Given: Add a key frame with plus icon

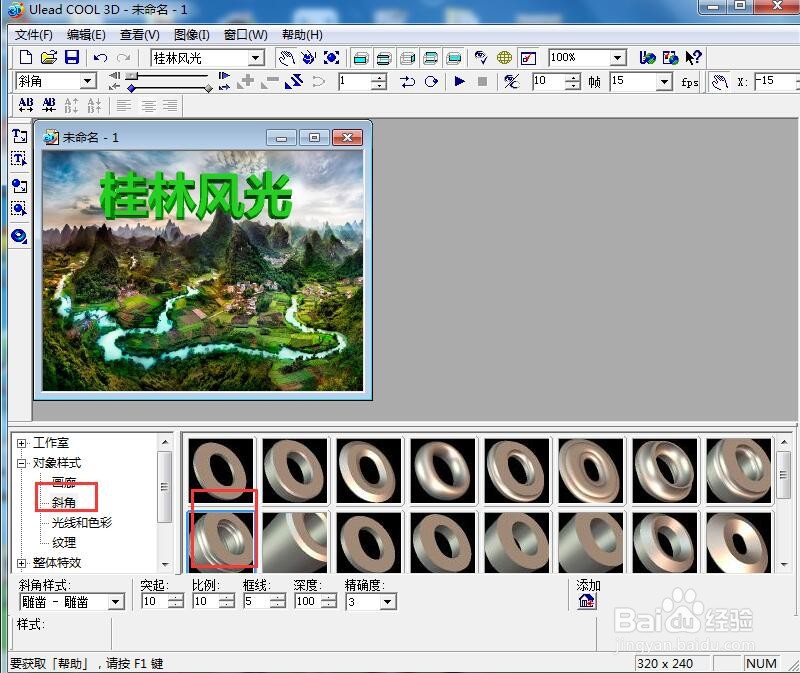Looking at the screenshot, I should (246, 81).
